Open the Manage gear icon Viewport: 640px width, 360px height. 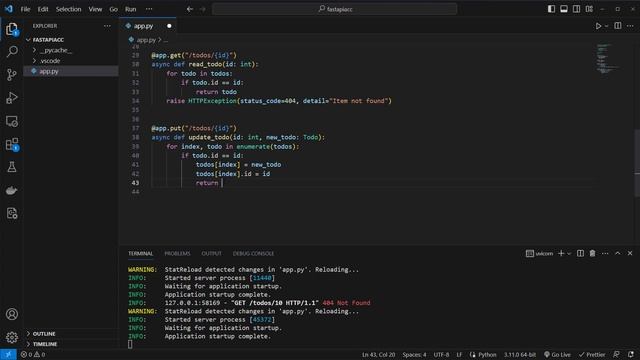[12, 337]
